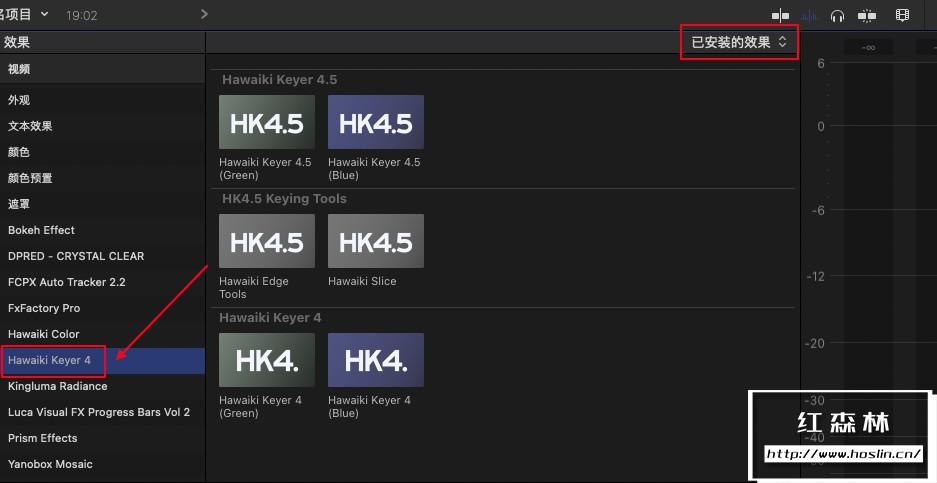
Task: Click the -20 mark on audio meter
Action: click(815, 343)
